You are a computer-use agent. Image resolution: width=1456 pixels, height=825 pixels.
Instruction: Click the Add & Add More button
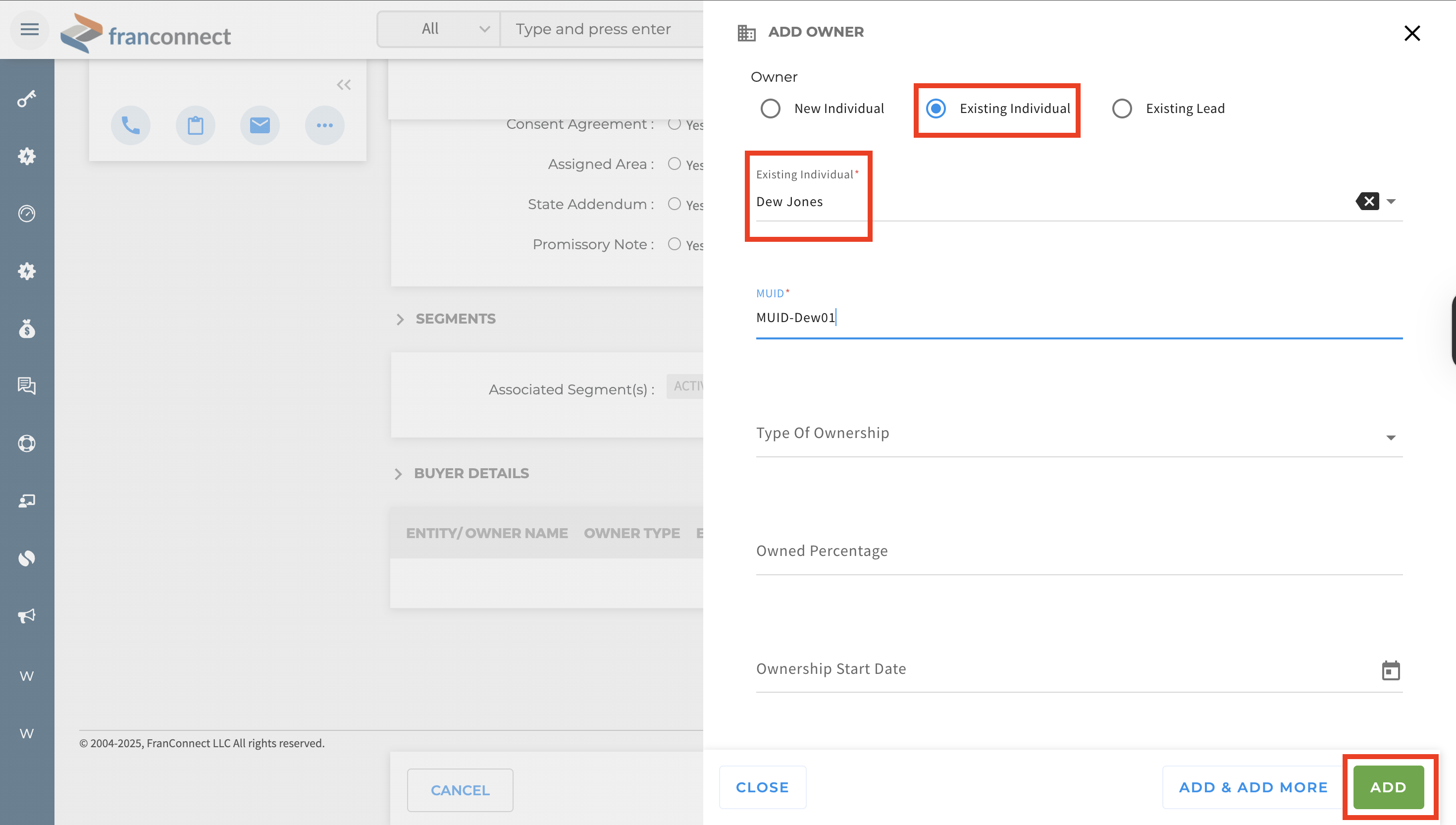(1252, 788)
